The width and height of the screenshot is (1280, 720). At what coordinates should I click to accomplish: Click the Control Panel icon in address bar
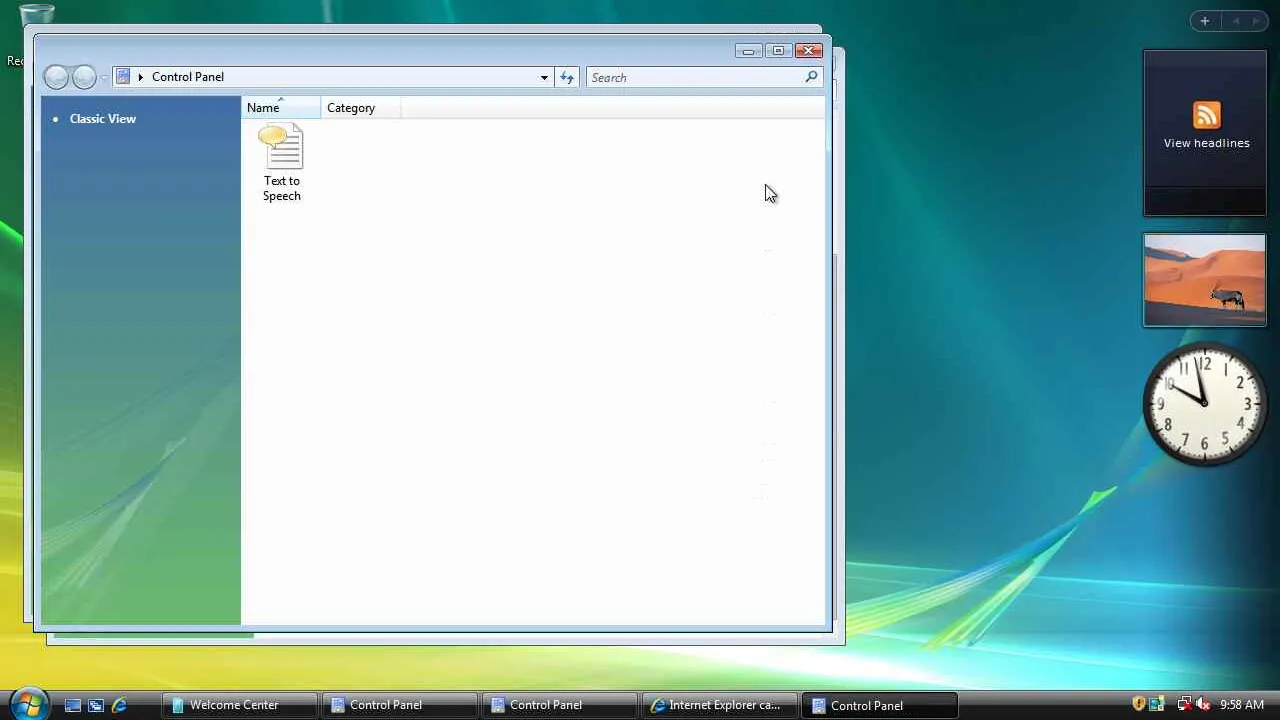(x=123, y=77)
